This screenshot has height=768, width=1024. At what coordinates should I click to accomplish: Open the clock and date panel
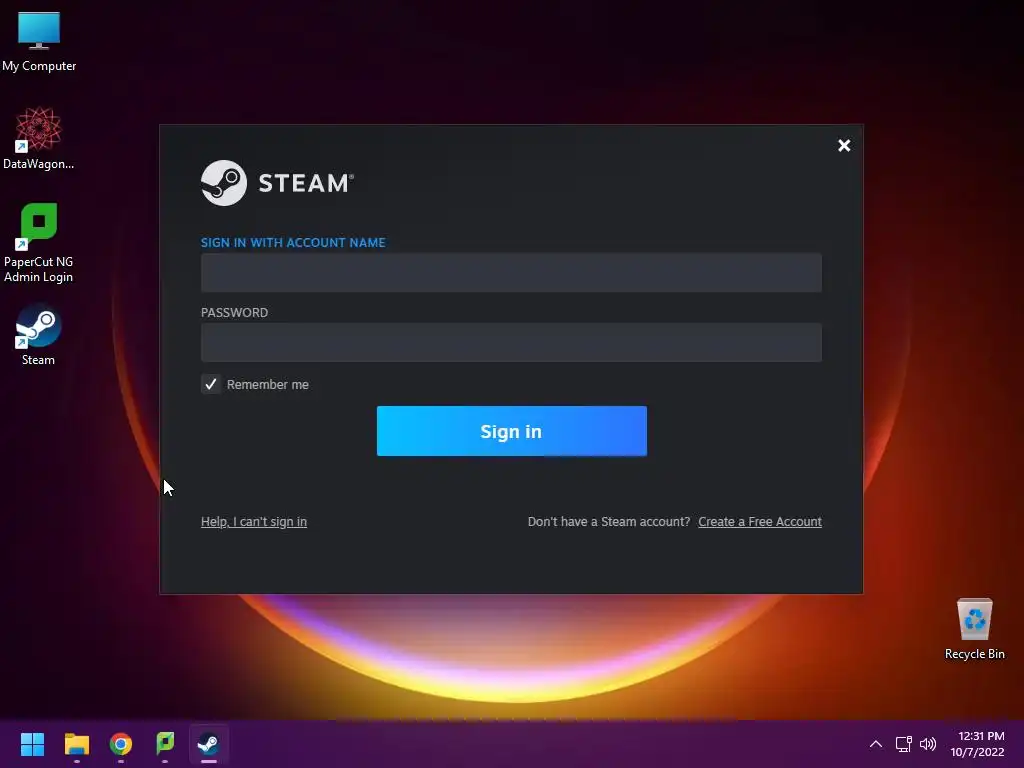click(x=978, y=744)
